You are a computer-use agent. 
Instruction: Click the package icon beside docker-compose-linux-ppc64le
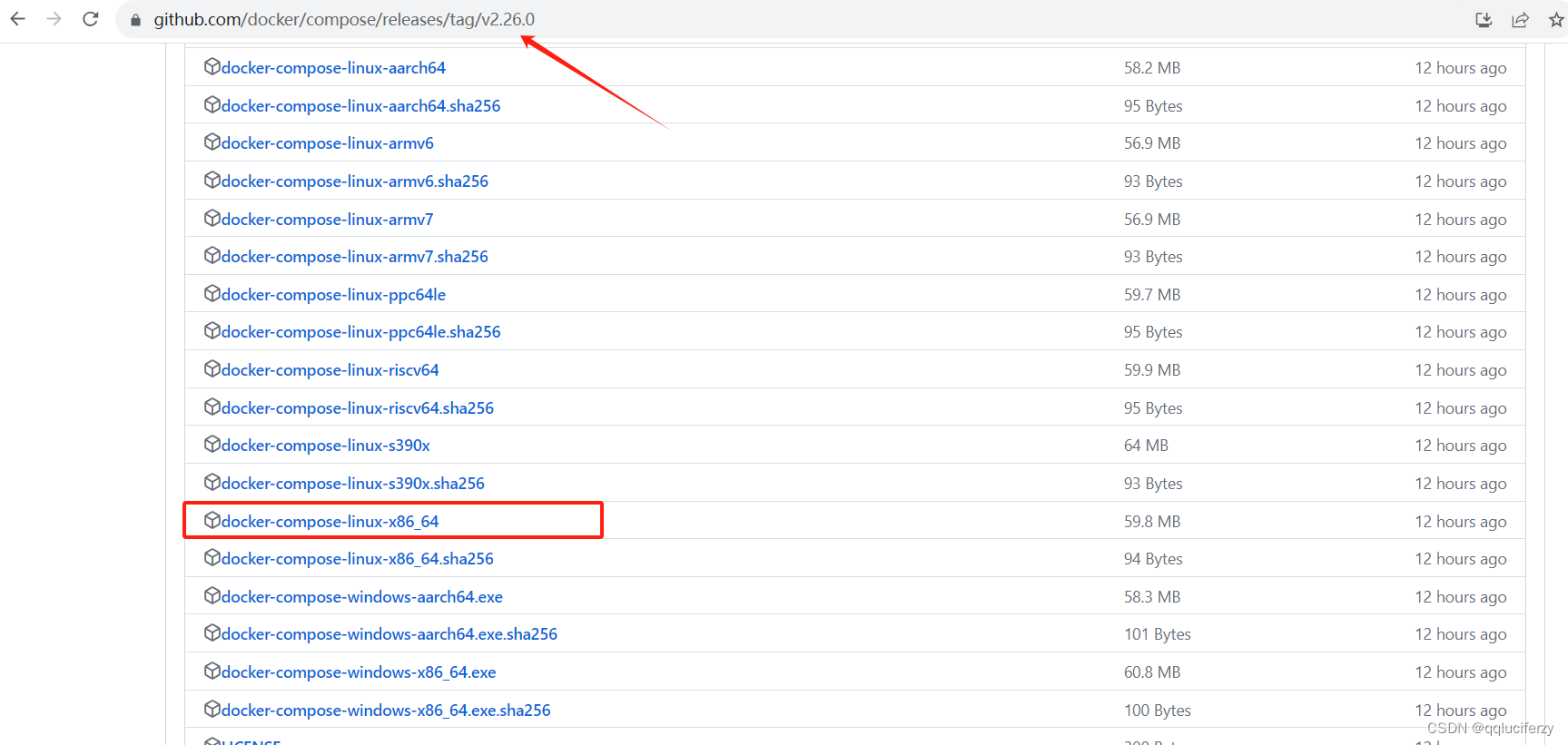[x=212, y=293]
